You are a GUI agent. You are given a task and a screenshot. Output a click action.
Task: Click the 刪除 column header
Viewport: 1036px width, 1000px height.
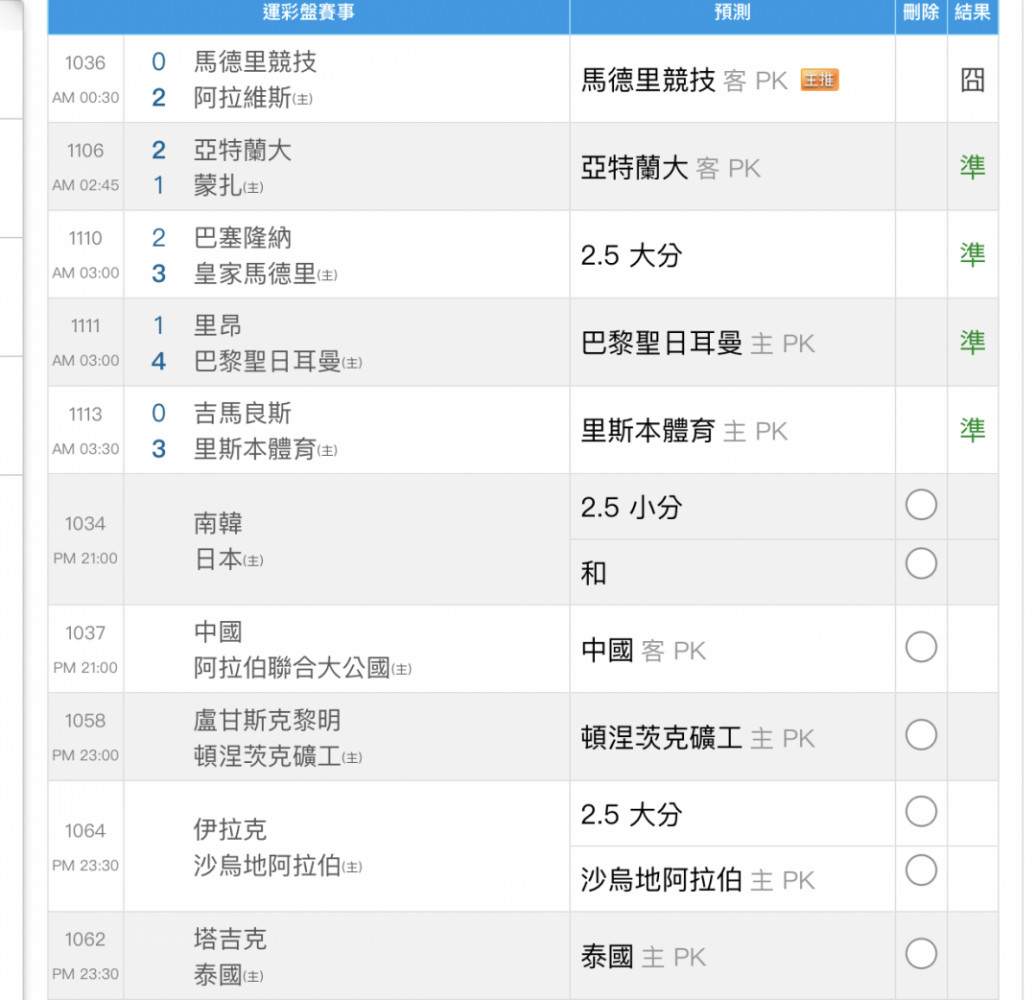(x=921, y=12)
